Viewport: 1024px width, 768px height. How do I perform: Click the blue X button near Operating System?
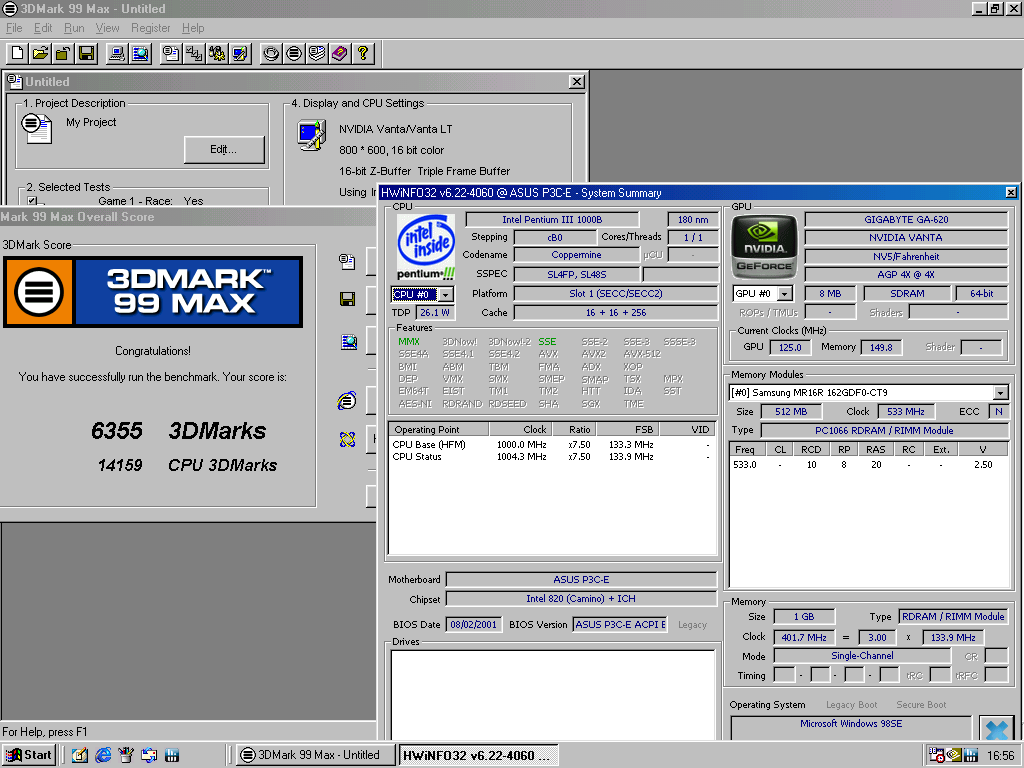[997, 728]
